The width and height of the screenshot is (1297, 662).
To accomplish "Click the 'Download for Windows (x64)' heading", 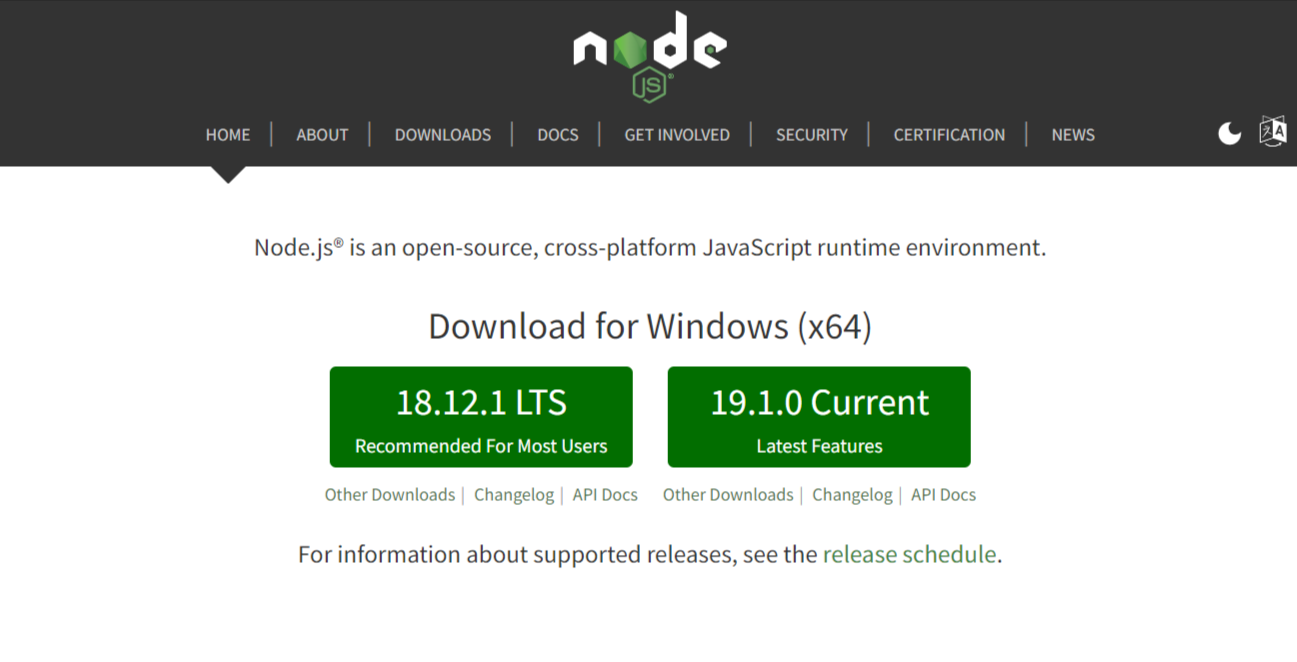I will (650, 326).
